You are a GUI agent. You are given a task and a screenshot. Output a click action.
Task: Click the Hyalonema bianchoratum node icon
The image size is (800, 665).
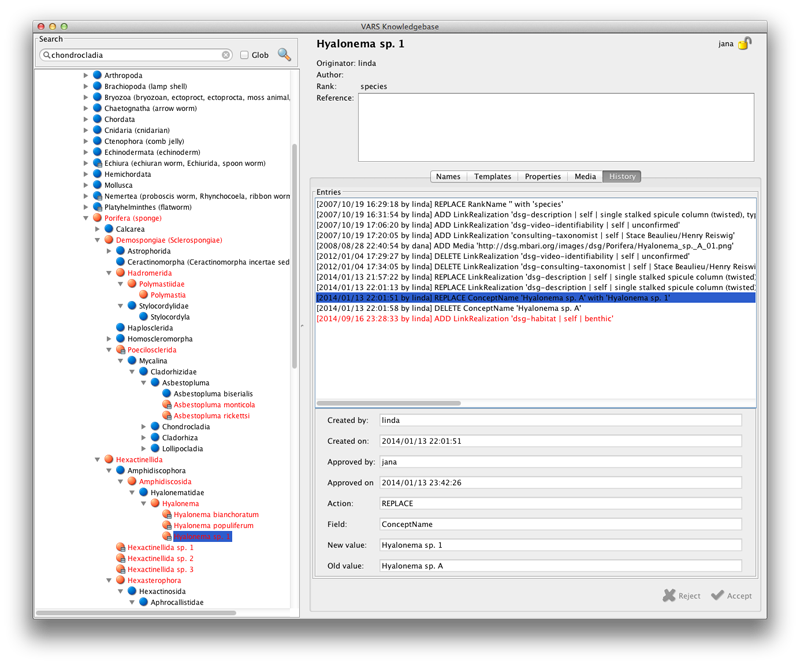coord(166,514)
